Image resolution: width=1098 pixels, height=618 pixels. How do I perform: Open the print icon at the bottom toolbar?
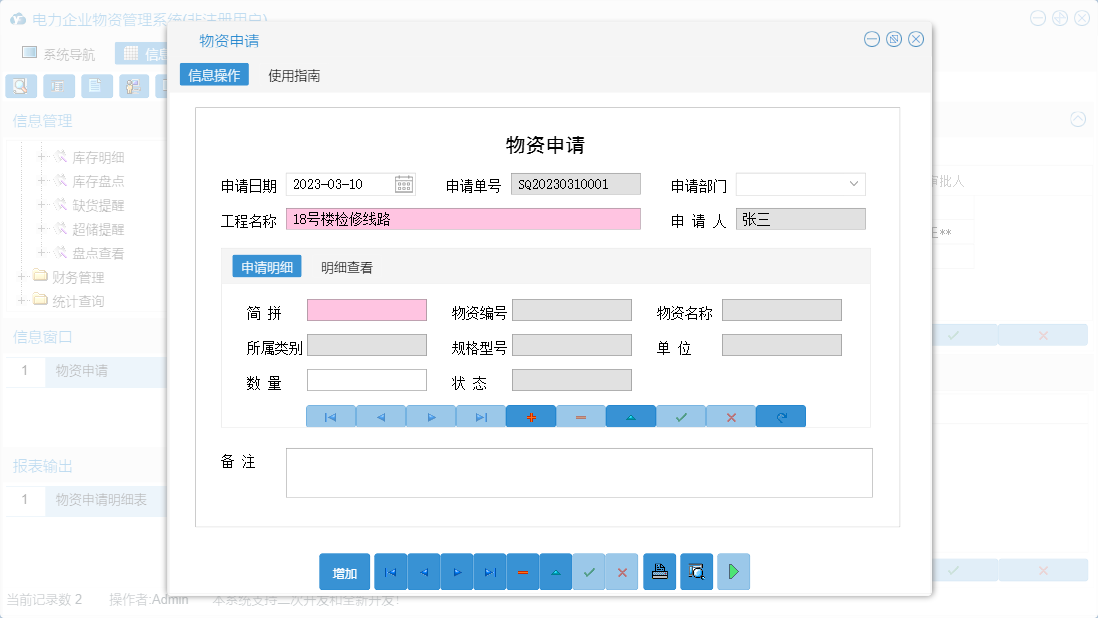coord(660,571)
